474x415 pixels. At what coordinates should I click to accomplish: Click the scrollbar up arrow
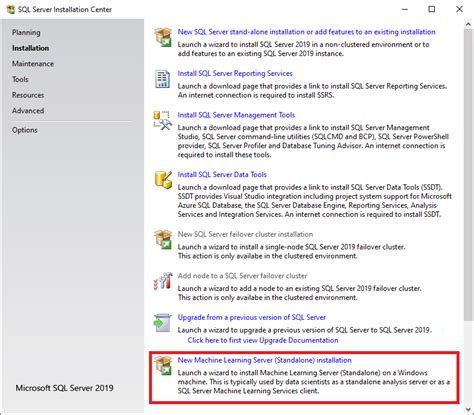tap(468, 25)
